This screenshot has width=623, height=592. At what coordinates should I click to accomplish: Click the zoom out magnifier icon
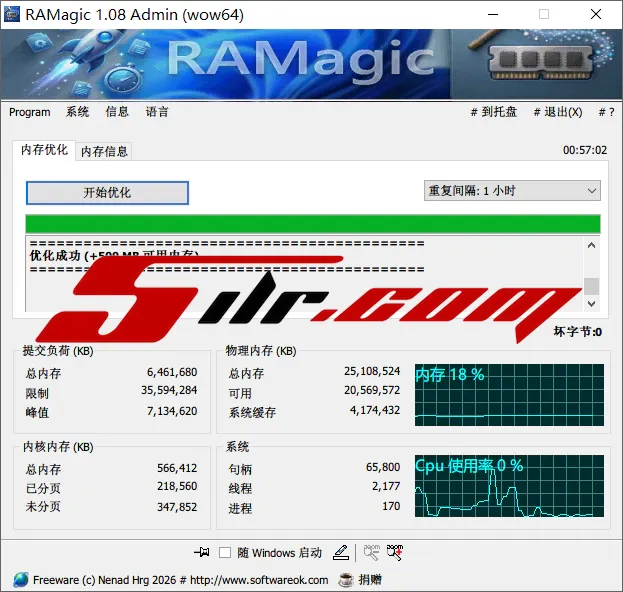(372, 552)
